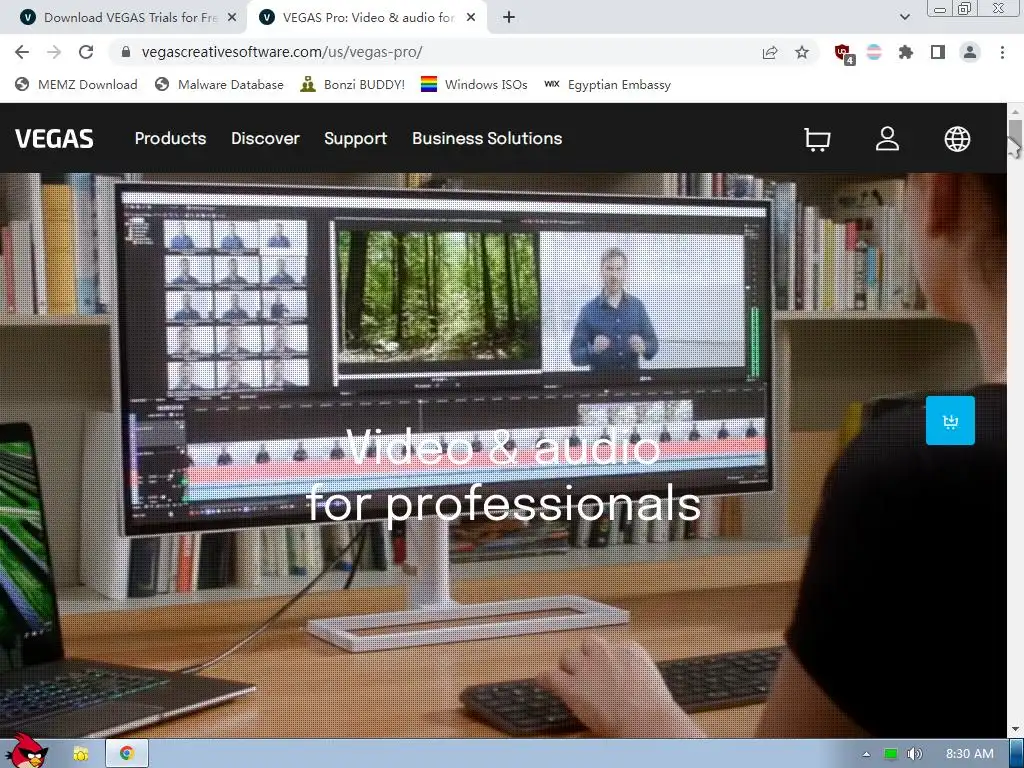1024x768 pixels.
Task: Open the volume speaker tray icon
Action: click(915, 754)
